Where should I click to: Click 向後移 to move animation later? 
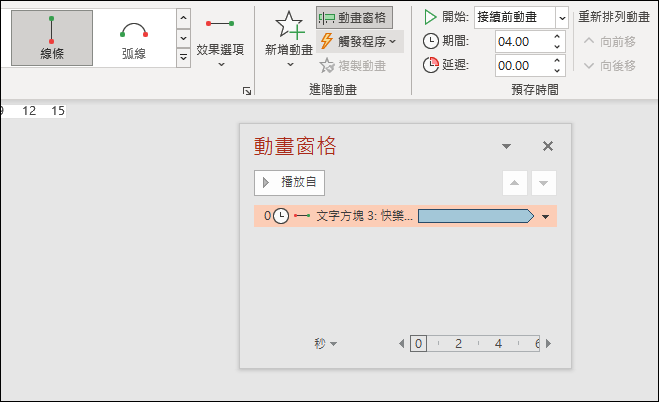pos(610,66)
